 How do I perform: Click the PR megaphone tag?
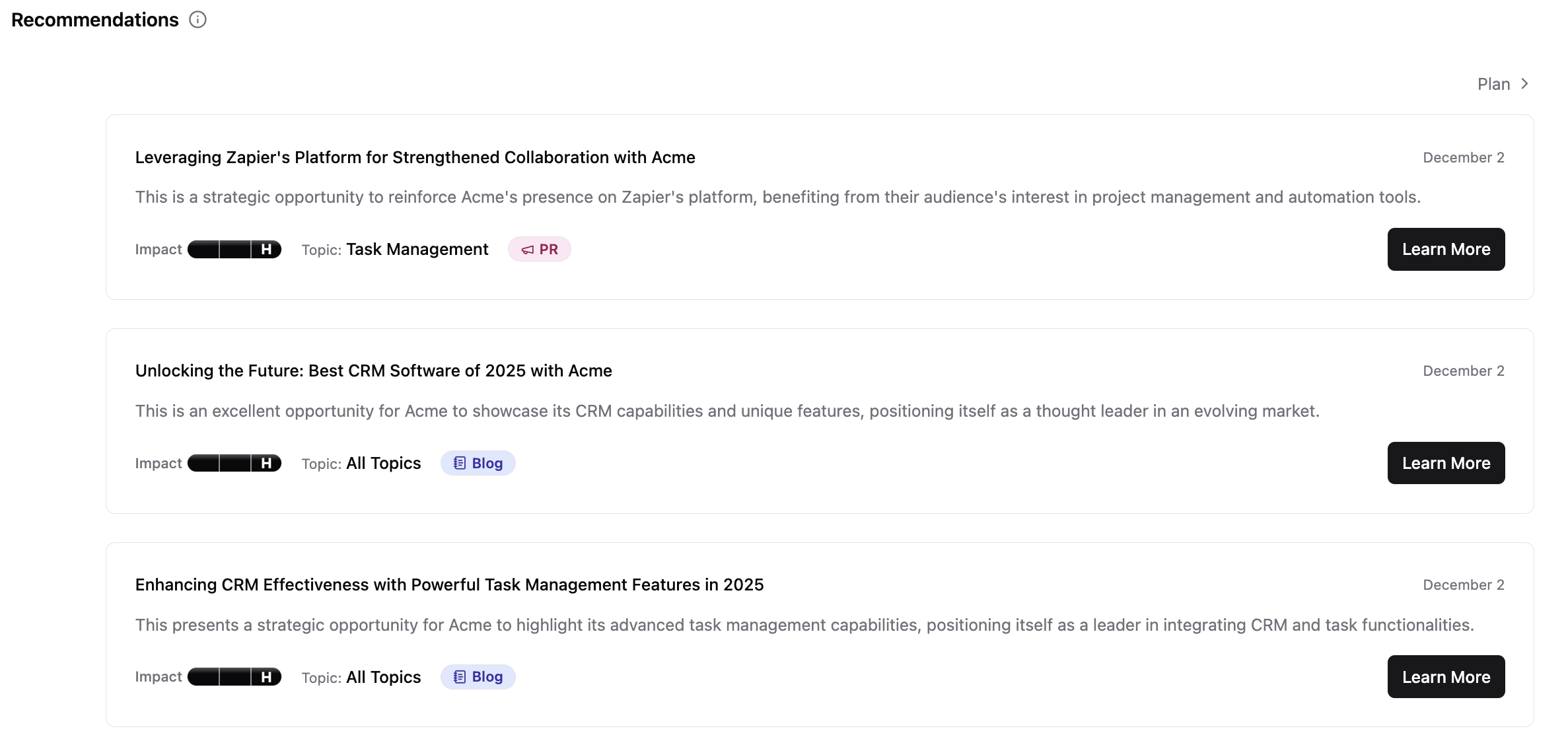click(x=539, y=250)
